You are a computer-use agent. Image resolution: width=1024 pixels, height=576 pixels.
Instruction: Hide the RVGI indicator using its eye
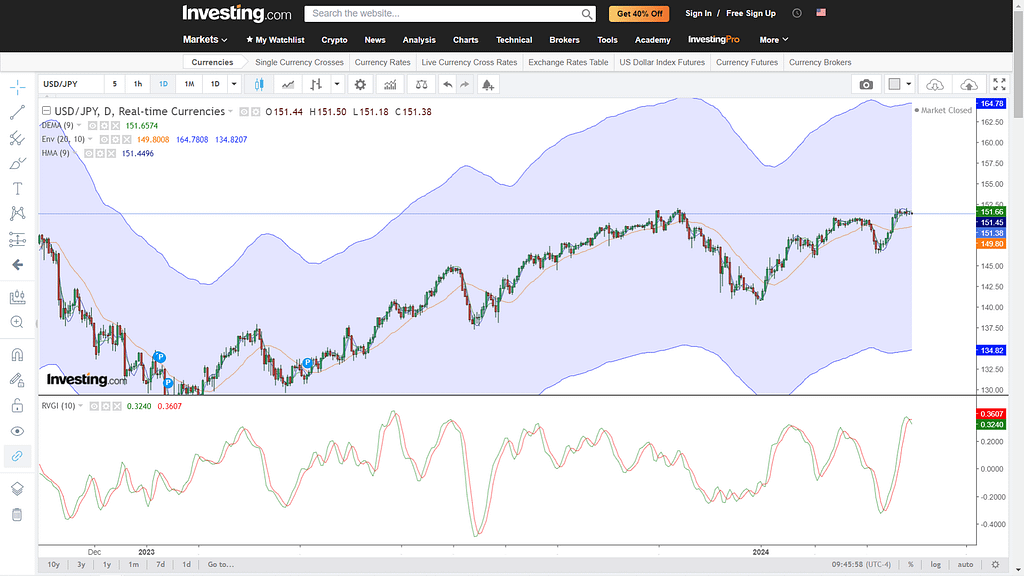pos(92,407)
